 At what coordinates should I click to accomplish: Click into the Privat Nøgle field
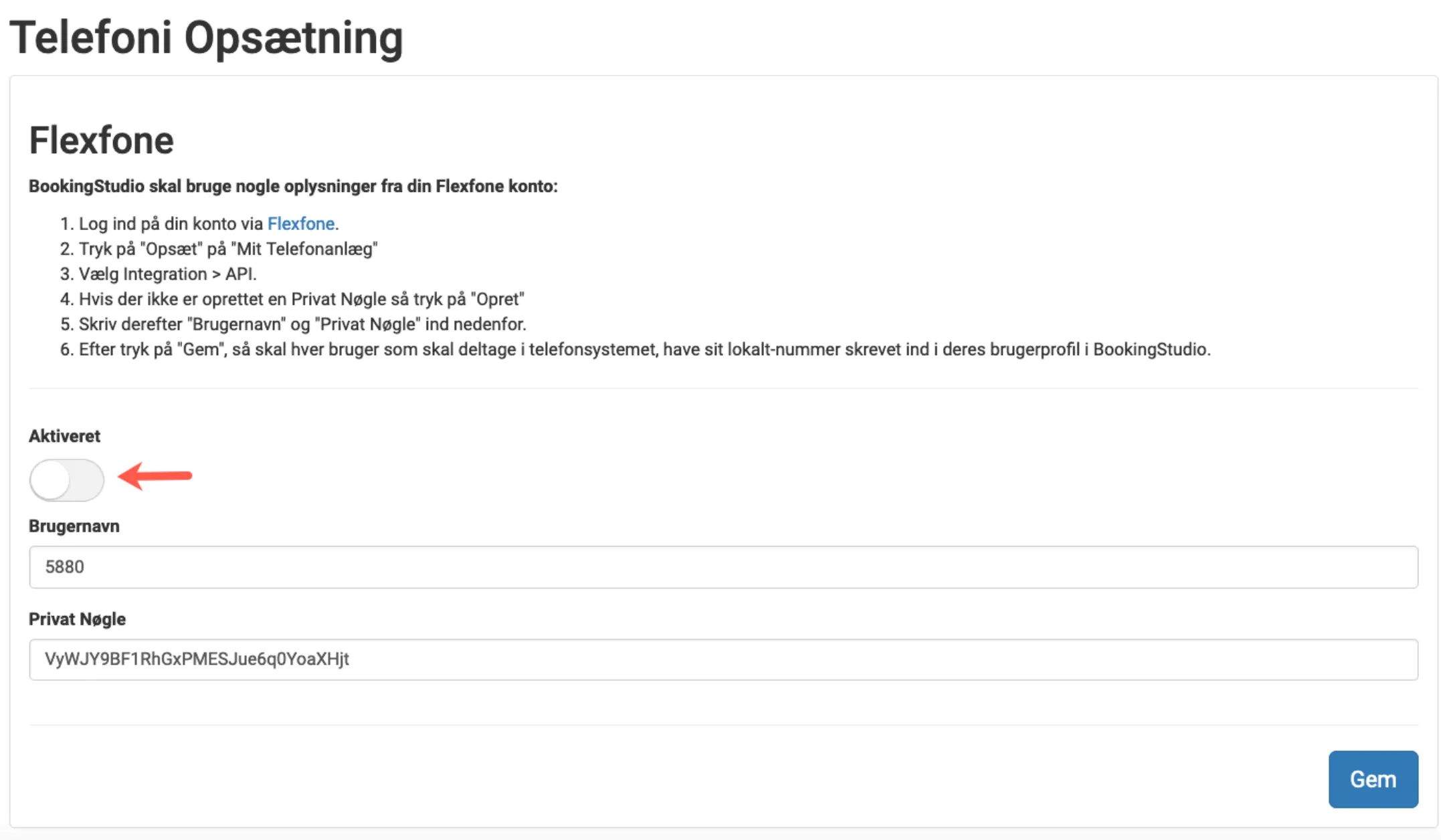pos(723,659)
